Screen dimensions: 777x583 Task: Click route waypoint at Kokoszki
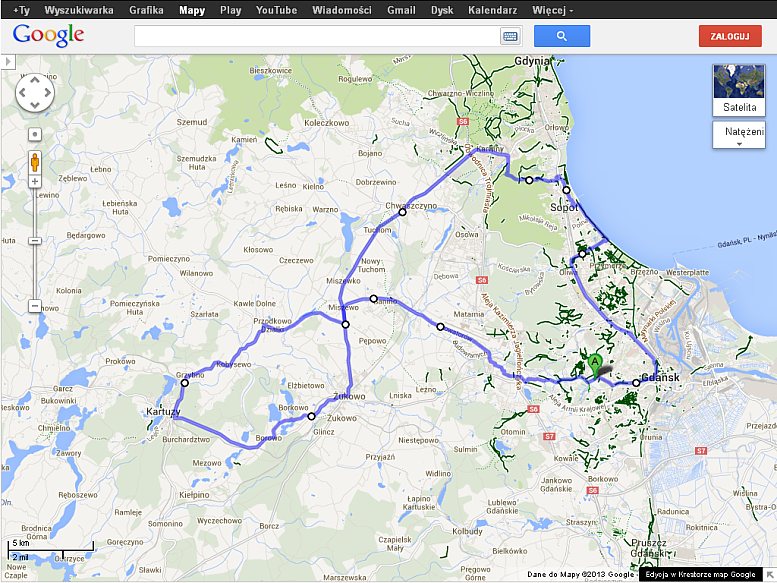pos(441,326)
